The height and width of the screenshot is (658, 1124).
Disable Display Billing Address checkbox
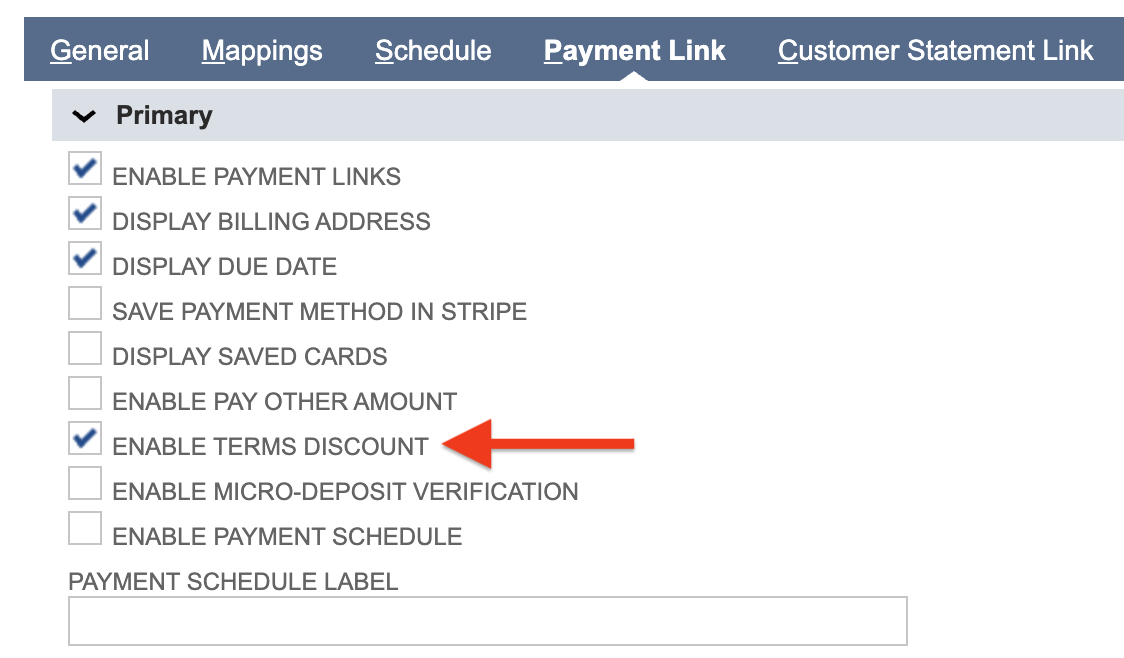coord(85,213)
